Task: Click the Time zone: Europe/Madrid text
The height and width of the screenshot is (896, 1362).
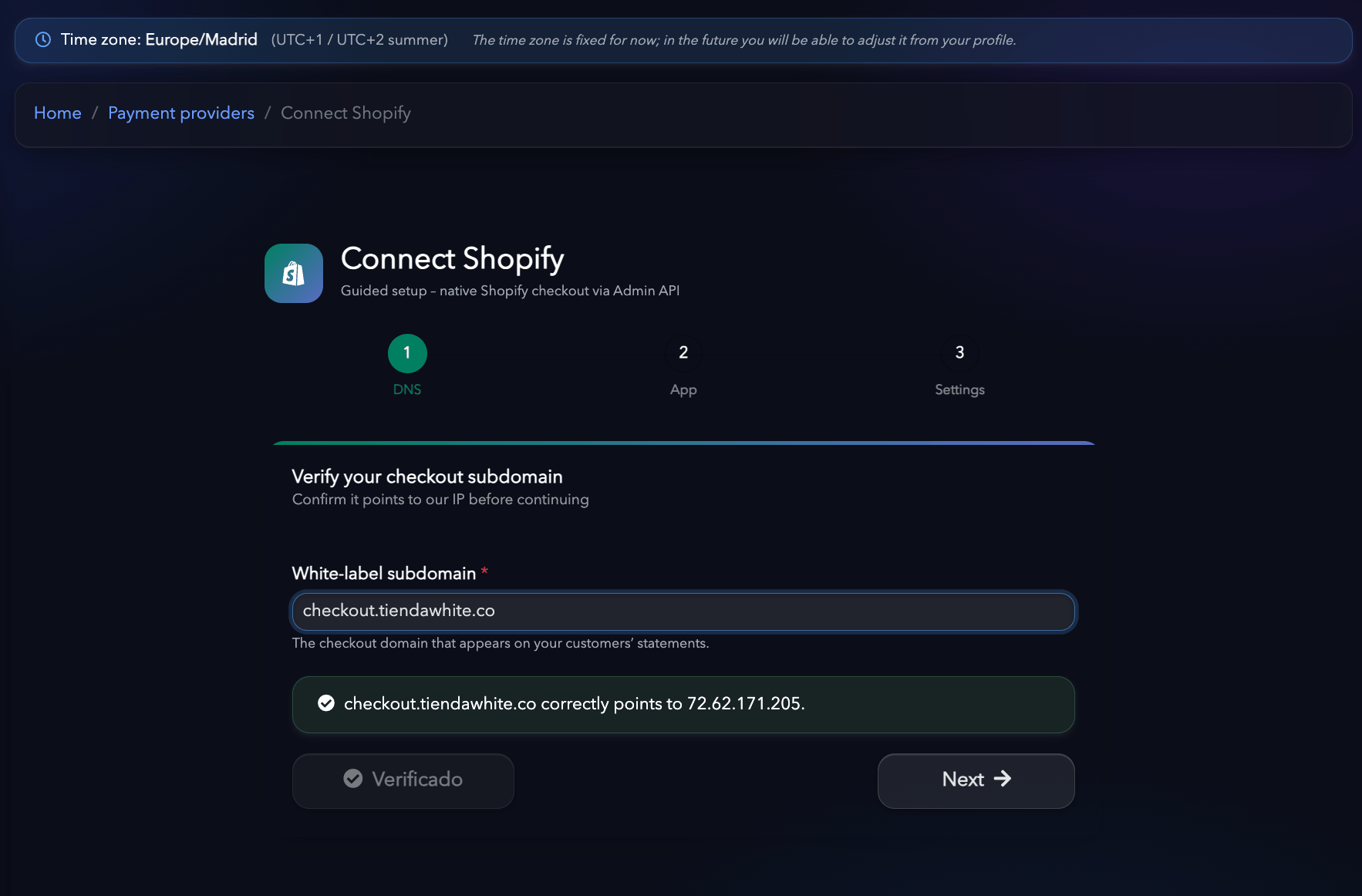Action: [159, 39]
